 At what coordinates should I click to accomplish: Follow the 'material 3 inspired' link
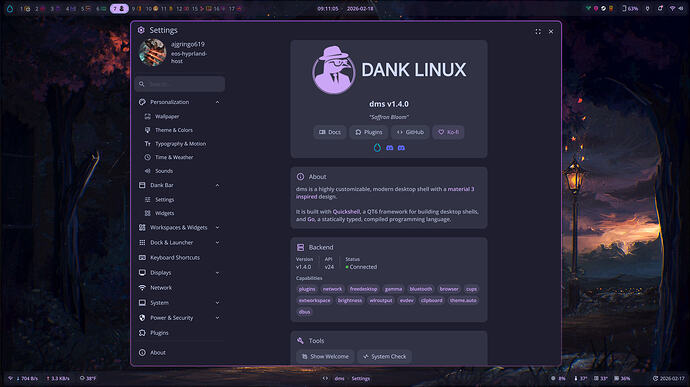pyautogui.click(x=461, y=189)
